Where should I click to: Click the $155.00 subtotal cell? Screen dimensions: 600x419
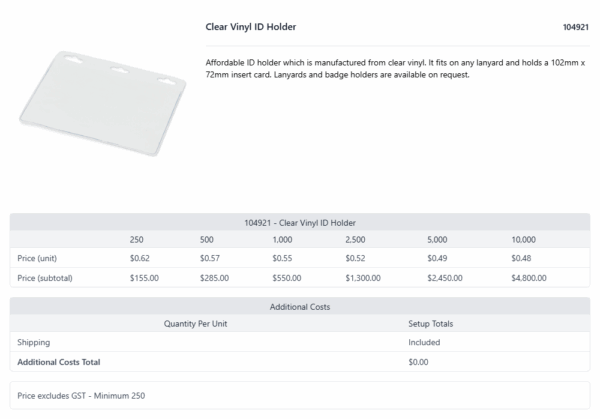[x=144, y=278]
